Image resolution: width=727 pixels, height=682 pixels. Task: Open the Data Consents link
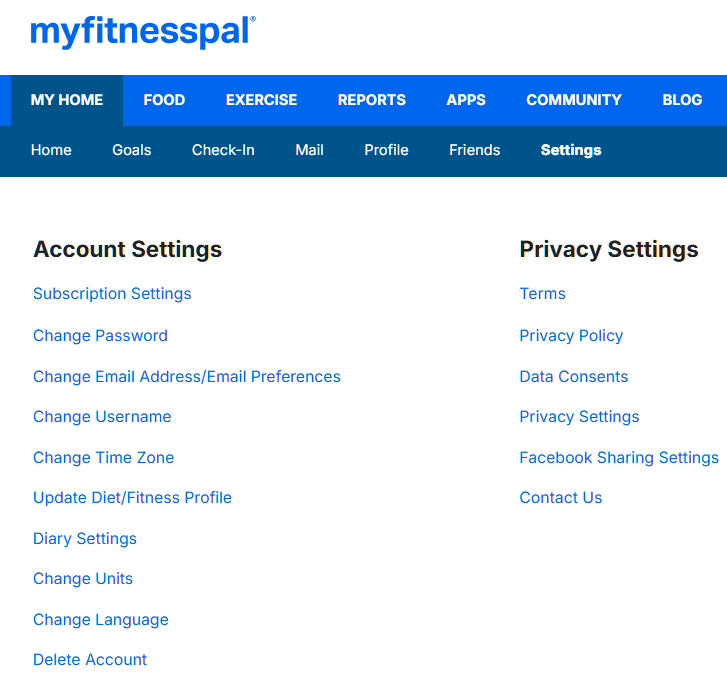coord(573,377)
